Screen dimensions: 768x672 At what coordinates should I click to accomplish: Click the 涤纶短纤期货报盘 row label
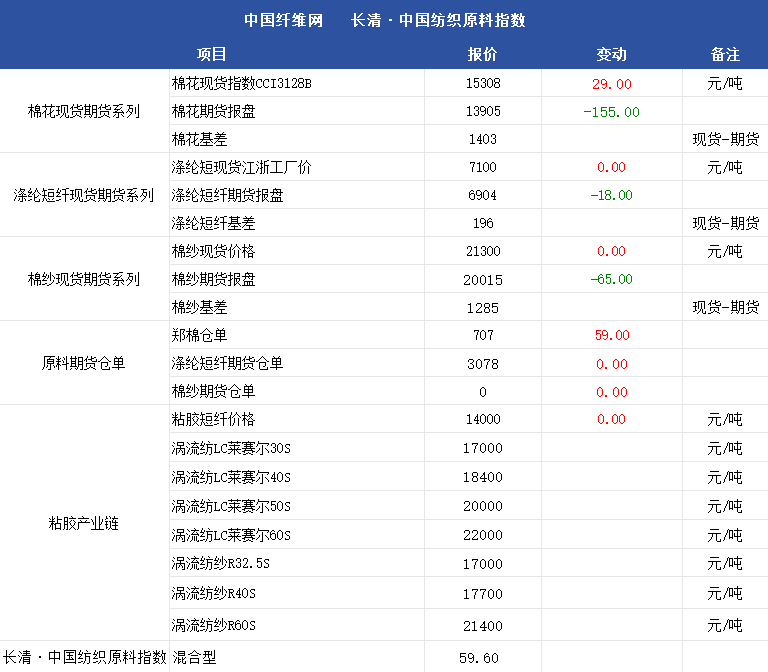click(x=227, y=195)
